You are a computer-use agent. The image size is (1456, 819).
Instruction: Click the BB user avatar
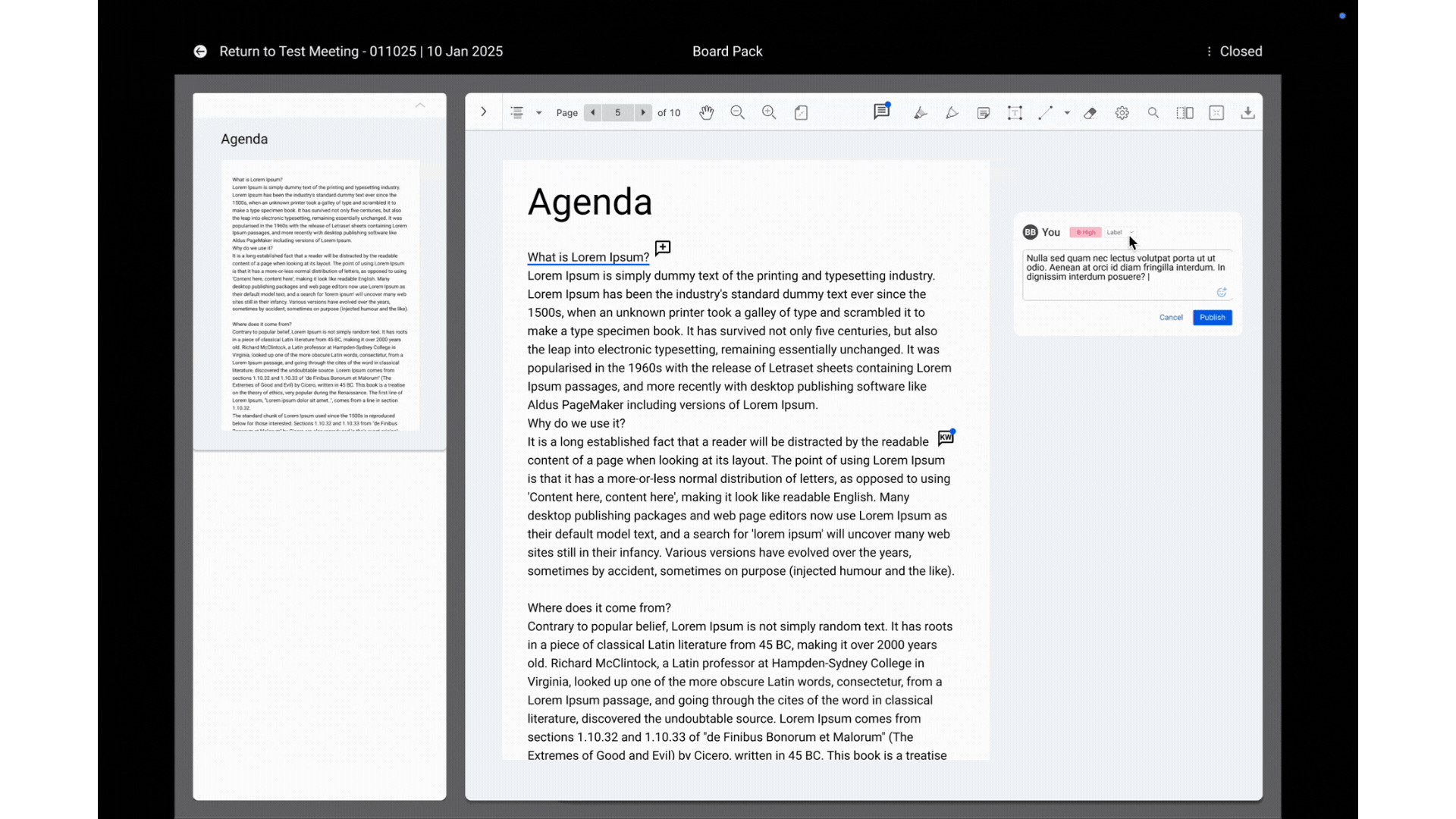tap(1030, 232)
